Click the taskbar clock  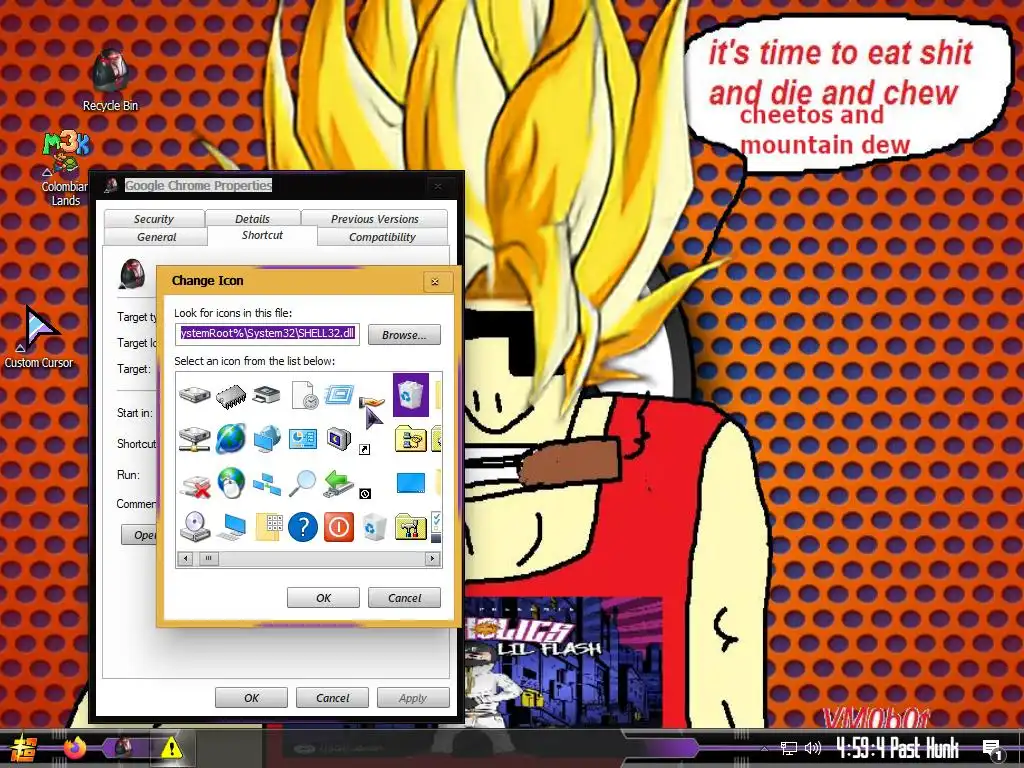[x=897, y=748]
